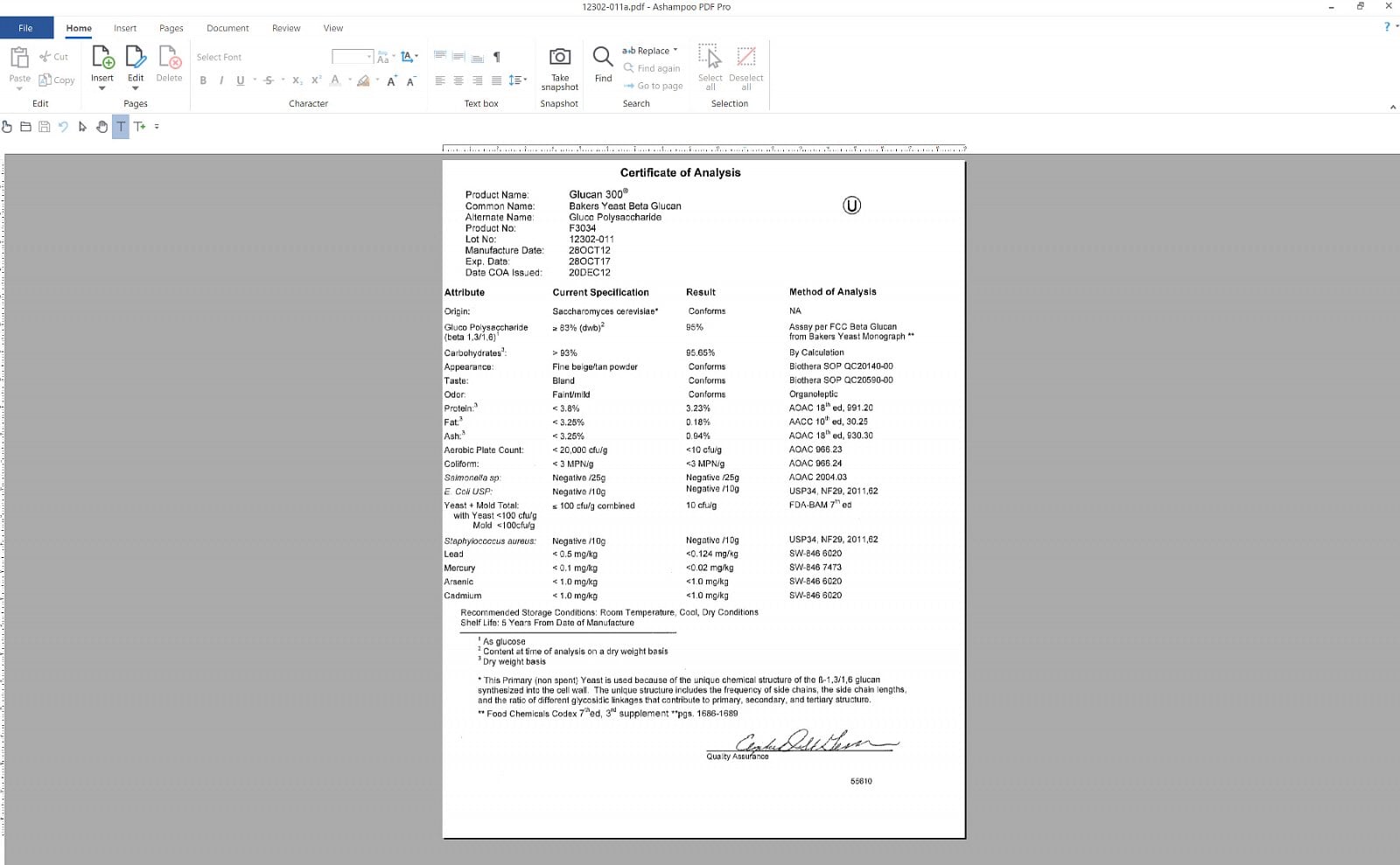Switch to the Document tab

(227, 28)
